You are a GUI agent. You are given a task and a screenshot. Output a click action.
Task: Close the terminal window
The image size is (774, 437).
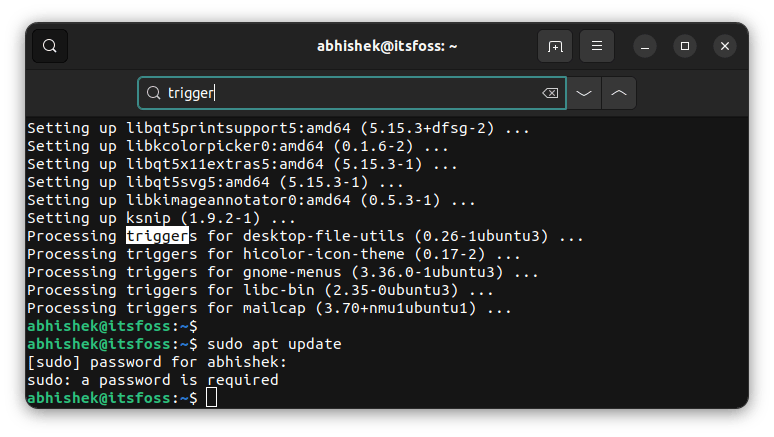coord(725,46)
